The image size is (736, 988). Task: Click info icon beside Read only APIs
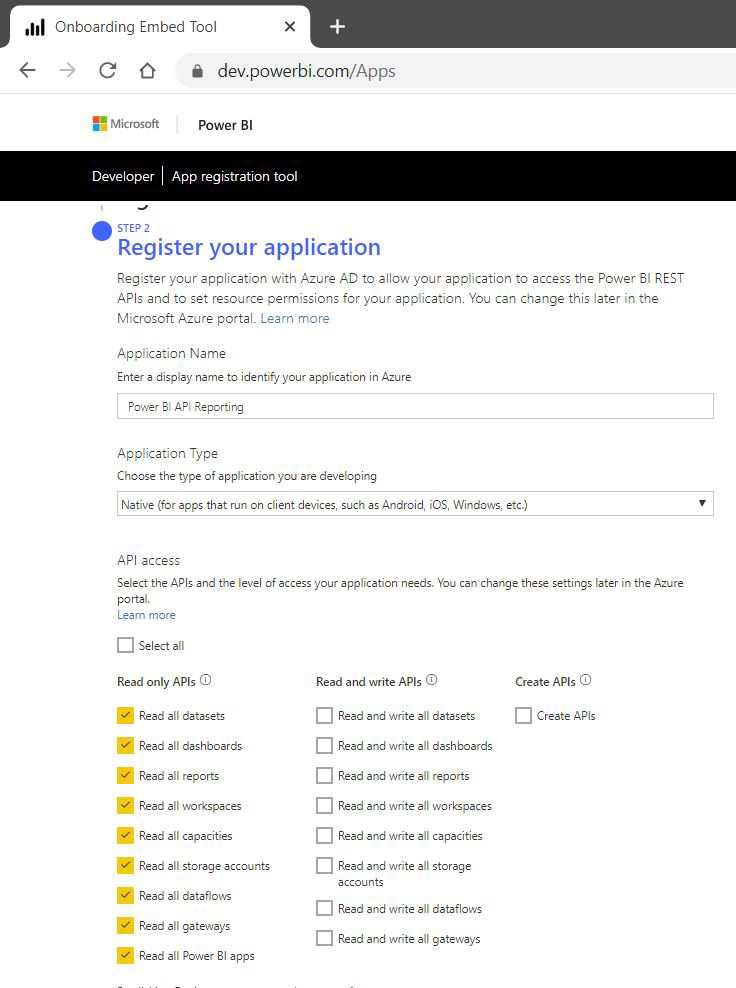click(x=205, y=680)
